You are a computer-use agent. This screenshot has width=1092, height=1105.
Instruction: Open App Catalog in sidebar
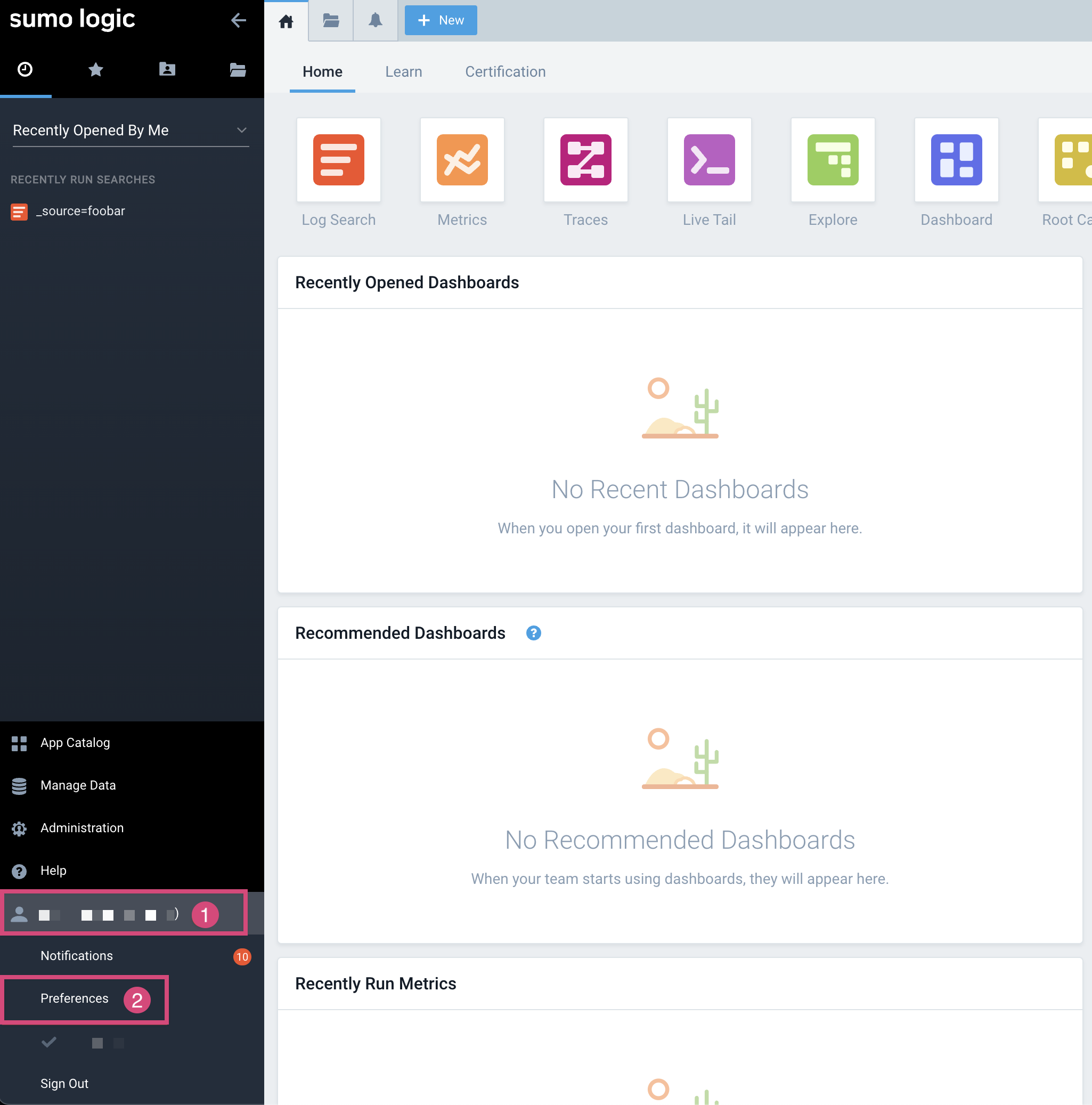pos(132,743)
